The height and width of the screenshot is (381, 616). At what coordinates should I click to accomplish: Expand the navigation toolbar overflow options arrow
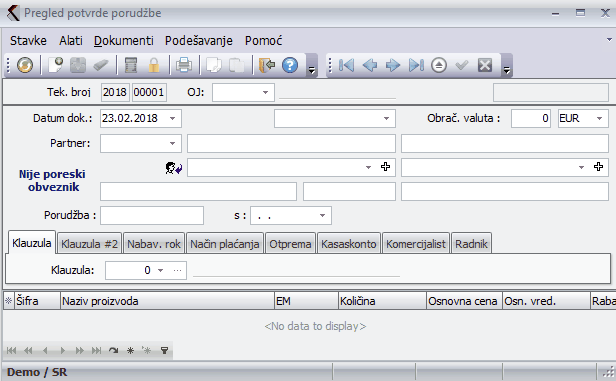coord(507,70)
